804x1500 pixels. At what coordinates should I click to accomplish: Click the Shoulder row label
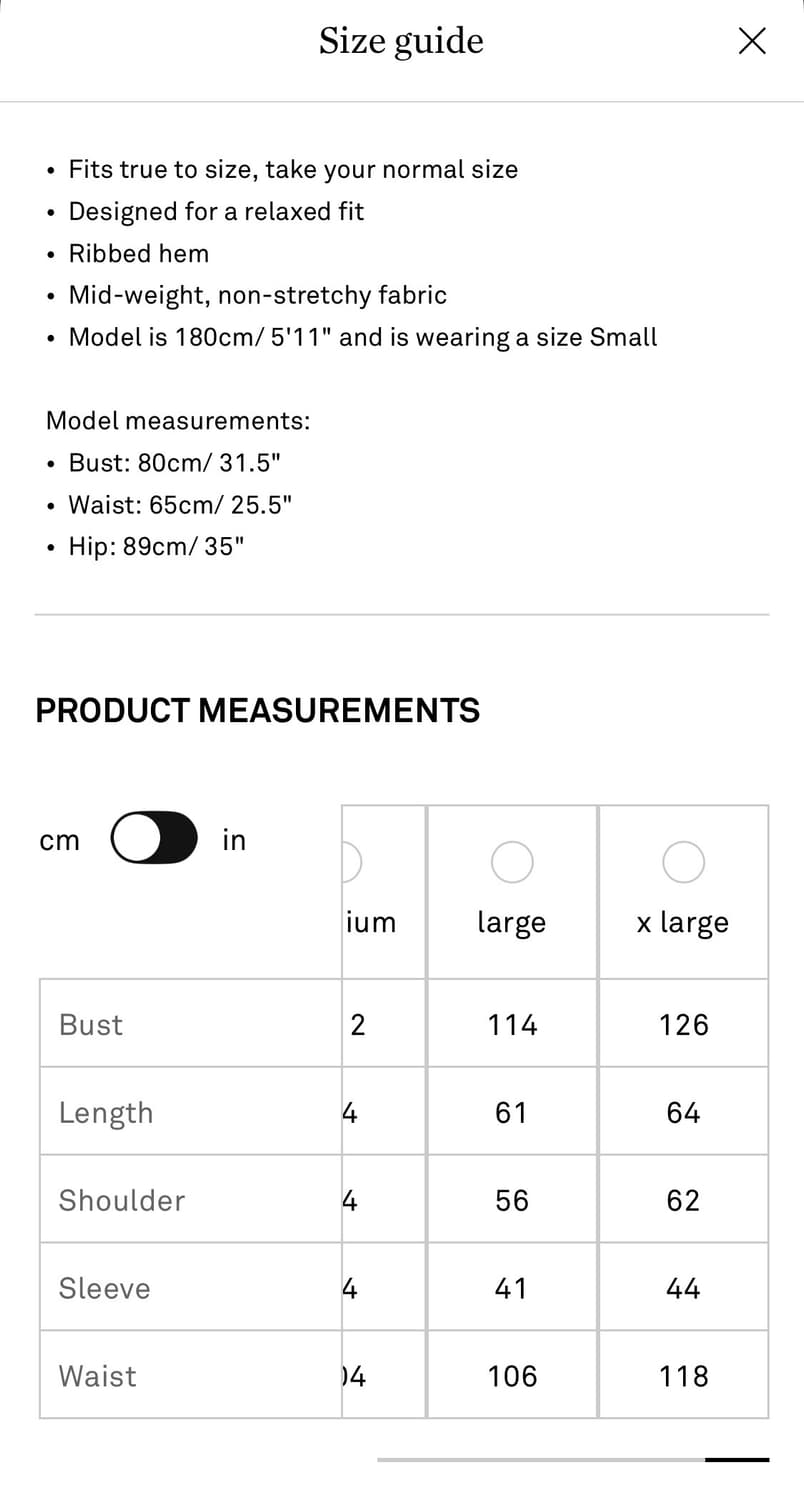coord(122,1200)
